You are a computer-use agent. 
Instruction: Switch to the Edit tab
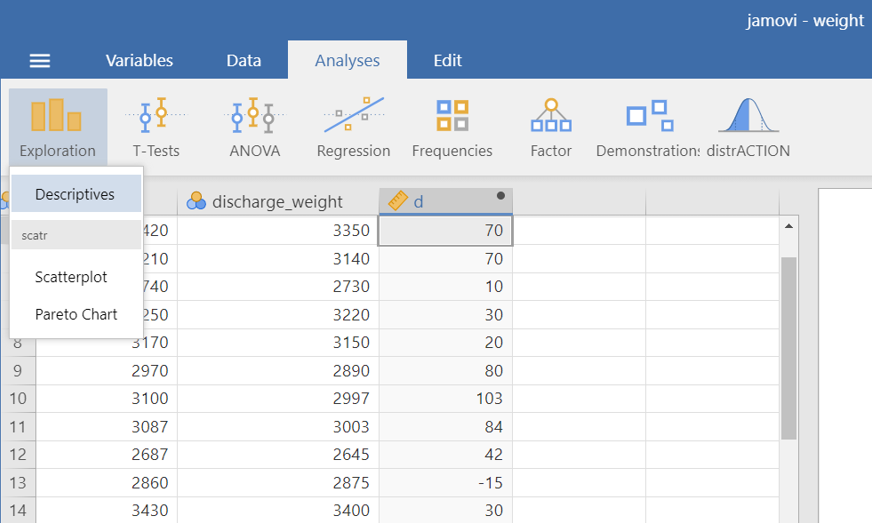(447, 61)
